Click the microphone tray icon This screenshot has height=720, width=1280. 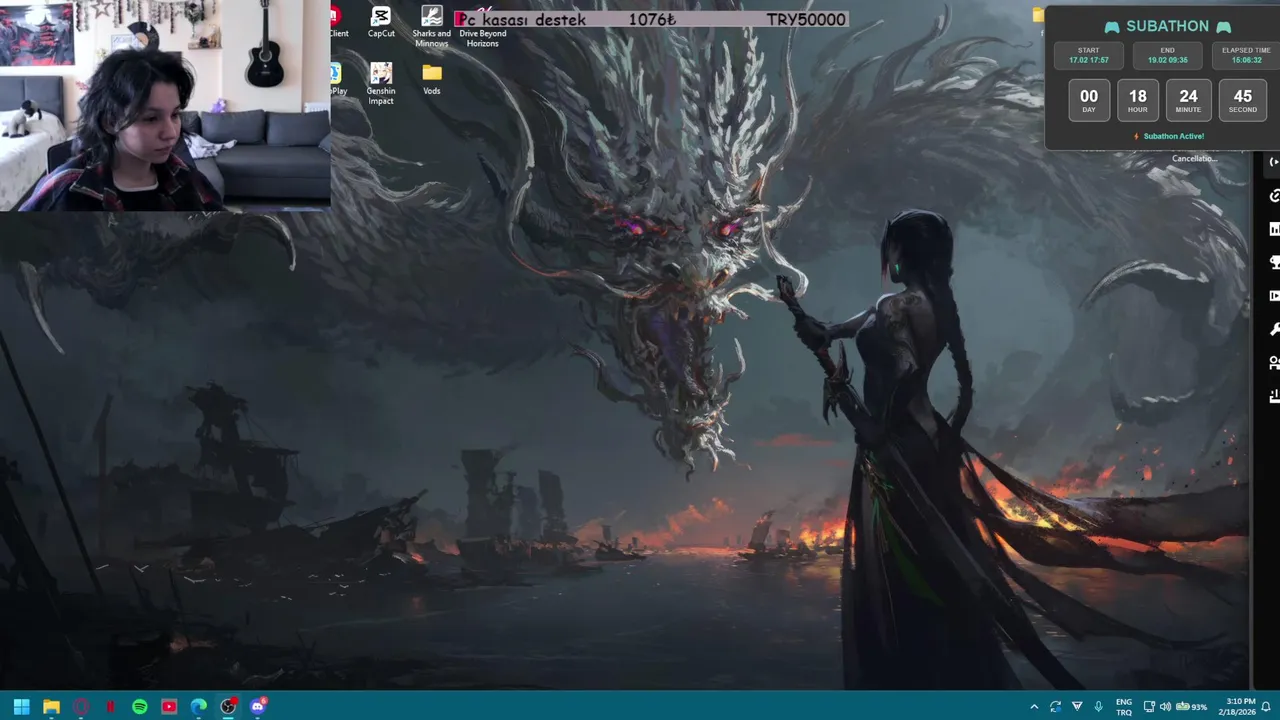tap(1099, 706)
